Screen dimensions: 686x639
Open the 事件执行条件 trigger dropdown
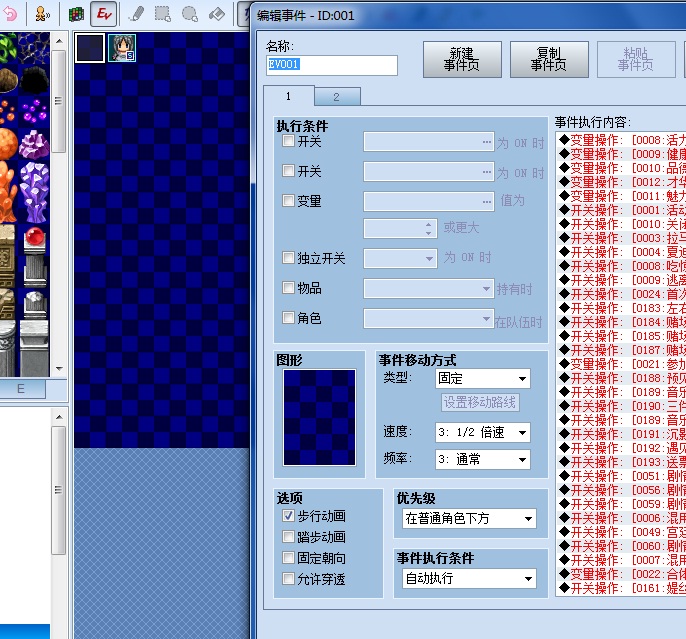[469, 579]
